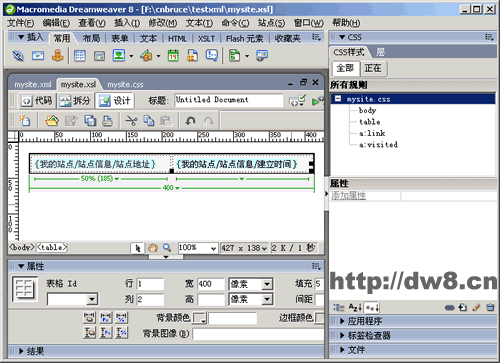Select the Hand tool in status bar
The height and width of the screenshot is (363, 500).
coord(153,248)
